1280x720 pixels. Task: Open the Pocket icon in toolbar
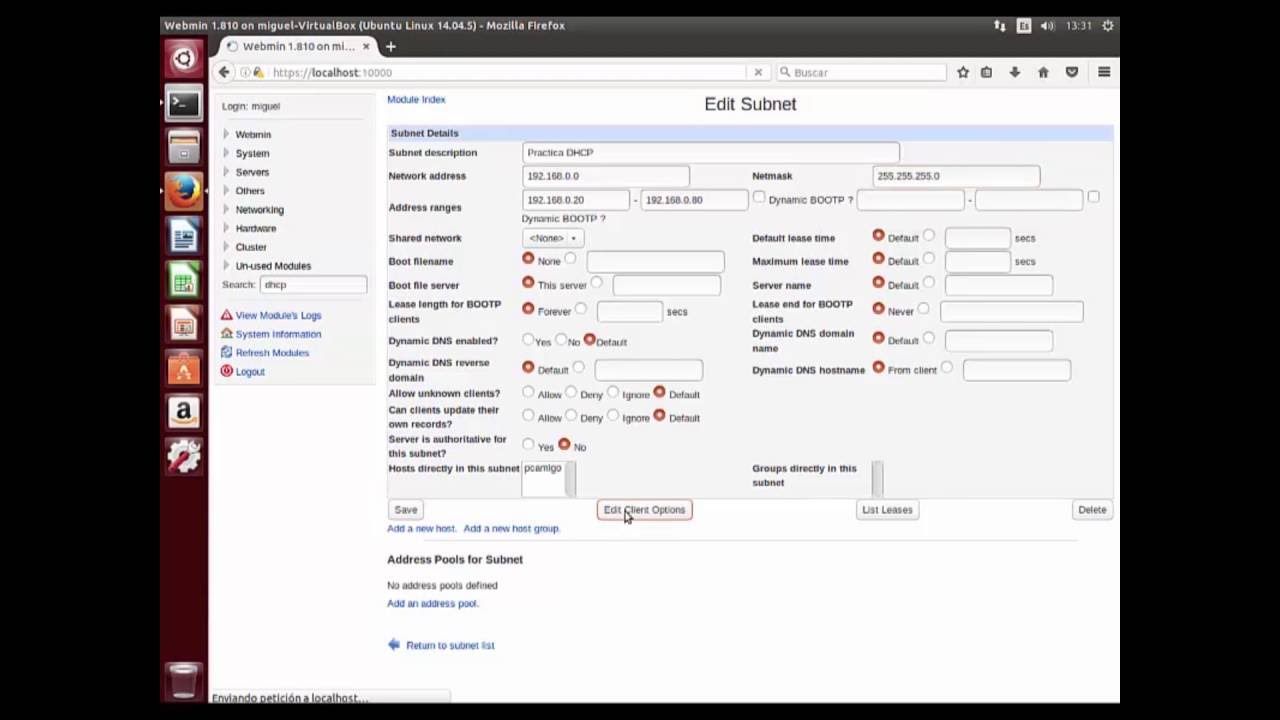pyautogui.click(x=1072, y=72)
